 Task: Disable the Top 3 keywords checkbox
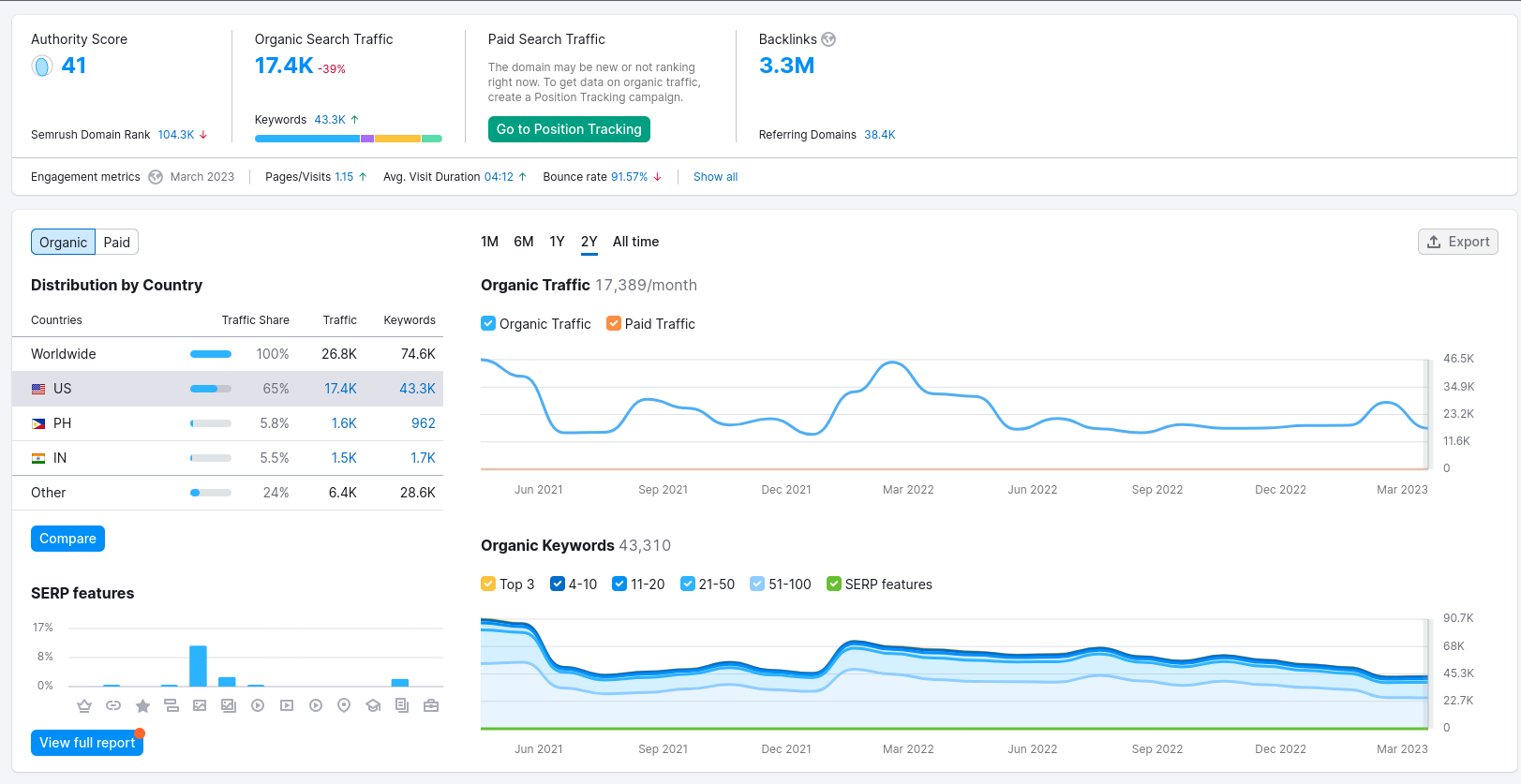(488, 584)
